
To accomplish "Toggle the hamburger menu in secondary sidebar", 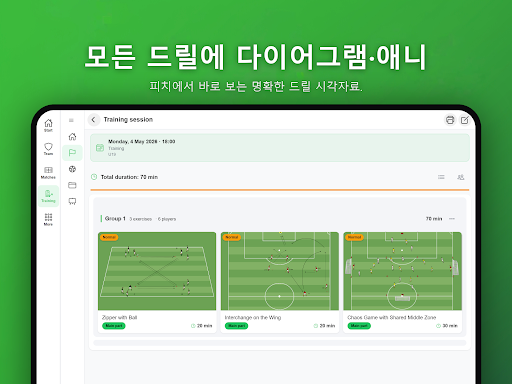I will [71, 120].
